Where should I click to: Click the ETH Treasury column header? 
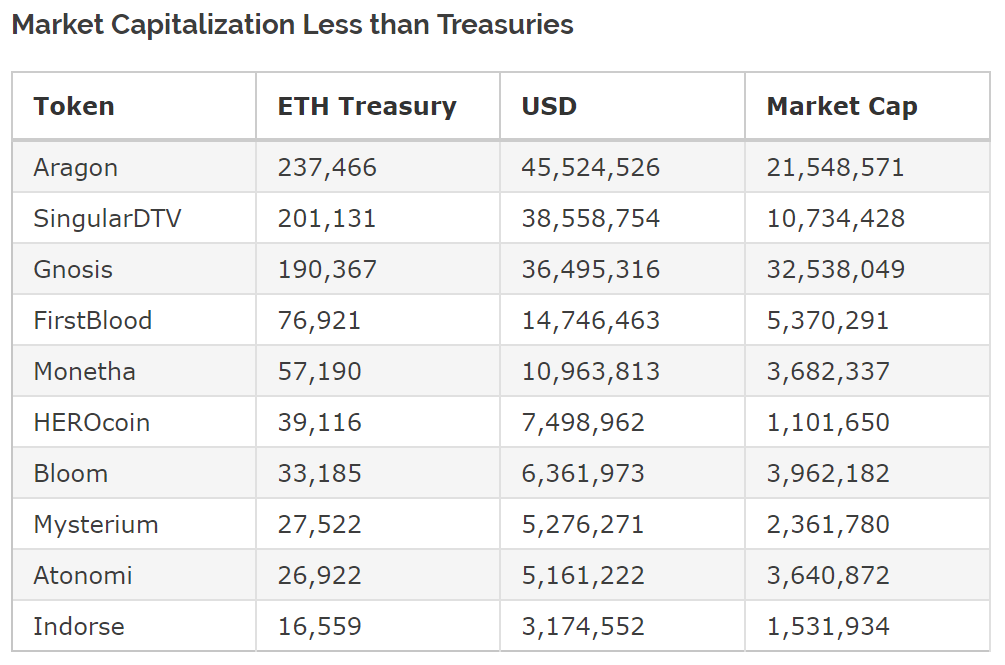click(367, 106)
